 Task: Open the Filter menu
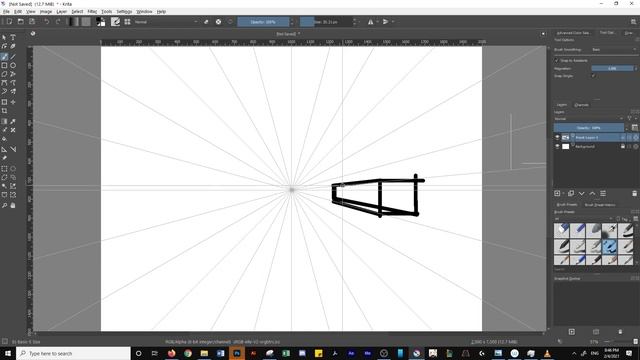click(x=92, y=11)
